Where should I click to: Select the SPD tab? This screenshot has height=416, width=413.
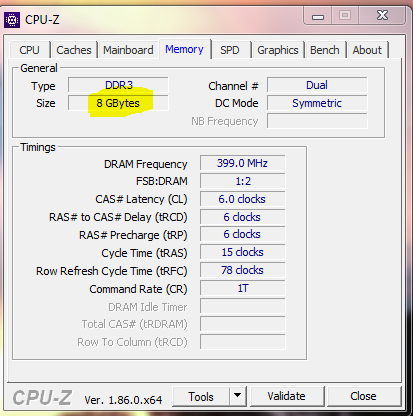point(230,50)
